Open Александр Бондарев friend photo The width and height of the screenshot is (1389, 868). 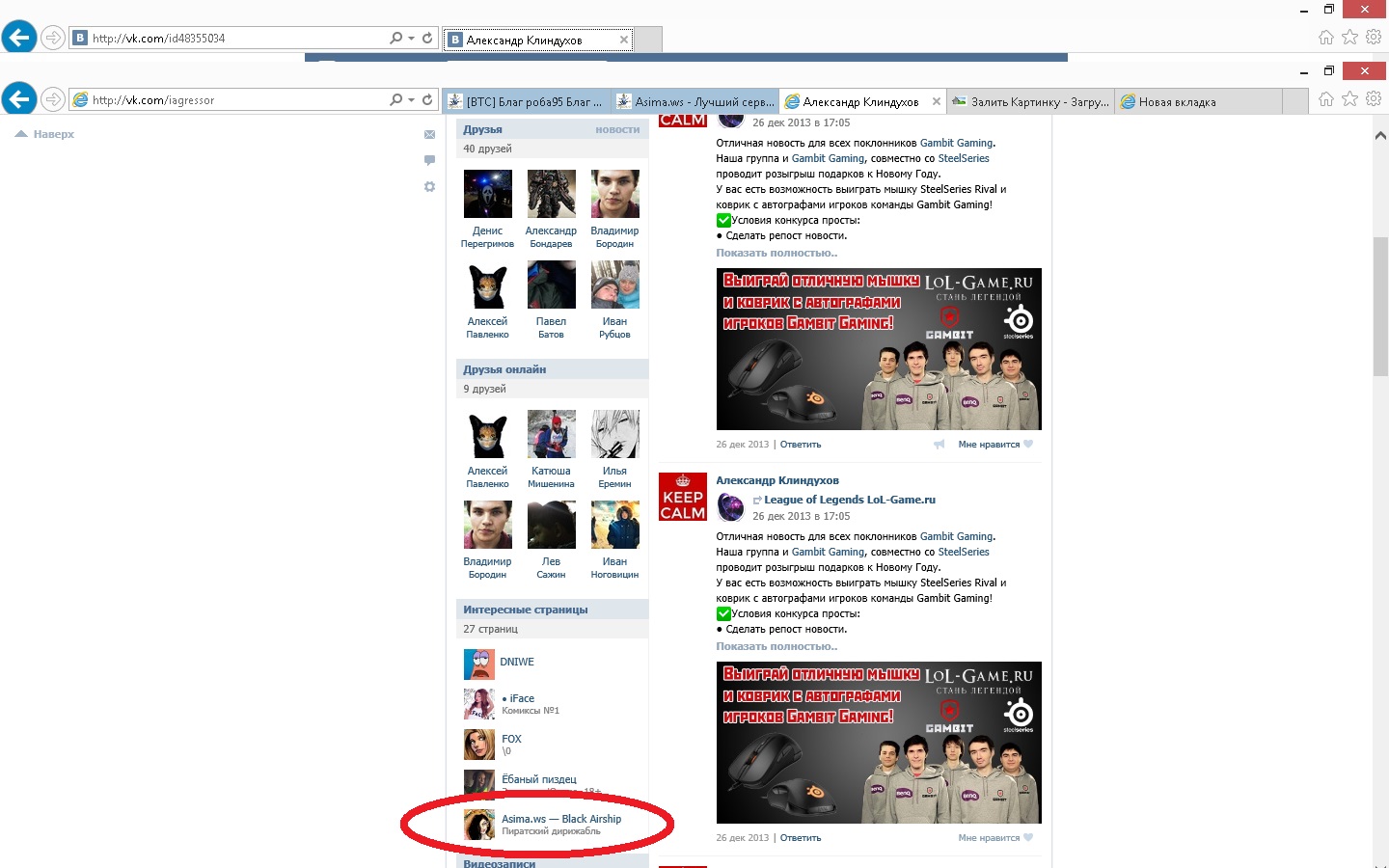tap(552, 194)
